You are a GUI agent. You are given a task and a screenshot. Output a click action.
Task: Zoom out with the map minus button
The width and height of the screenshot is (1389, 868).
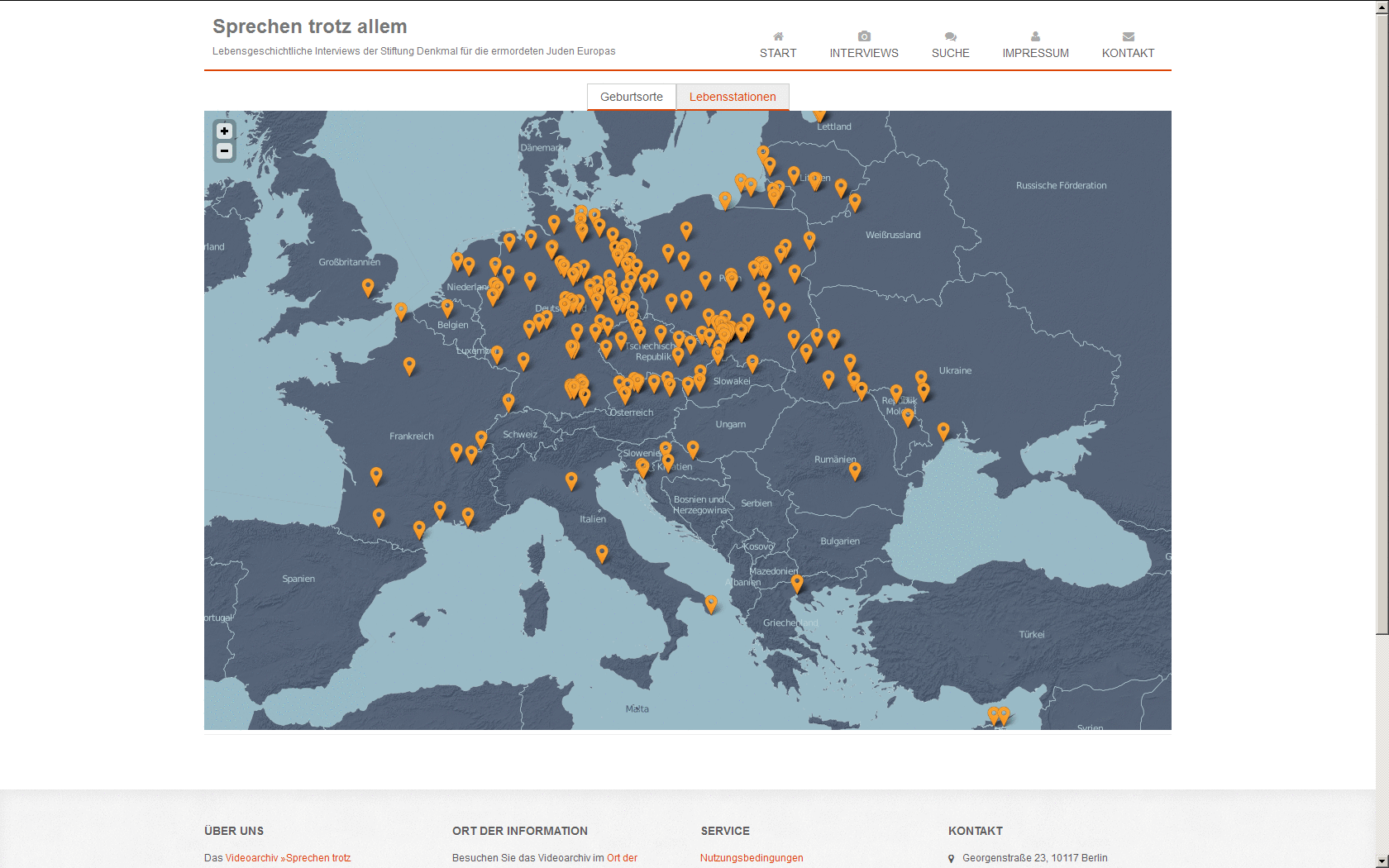224,150
